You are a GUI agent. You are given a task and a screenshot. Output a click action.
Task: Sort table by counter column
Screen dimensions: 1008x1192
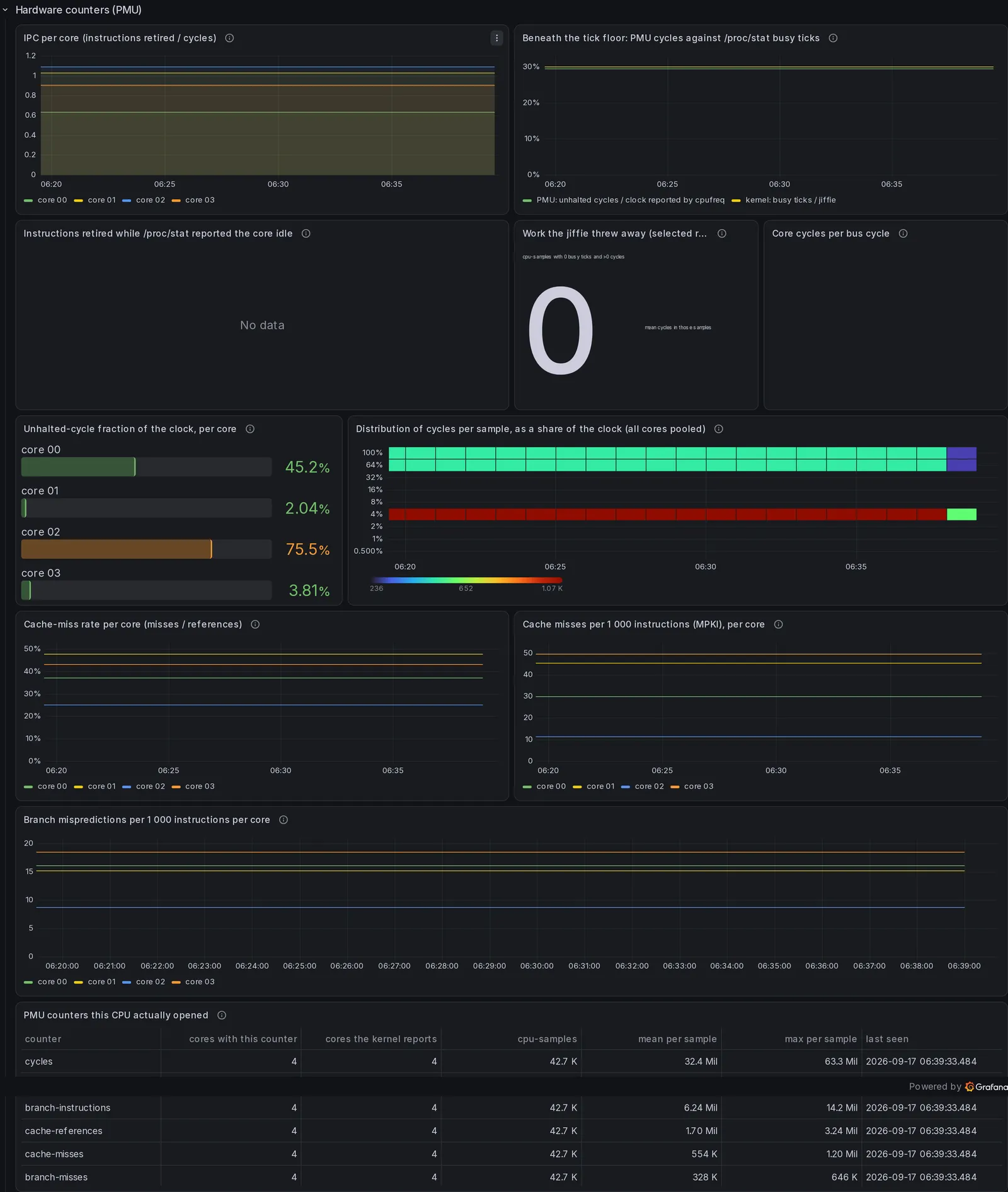[43, 1039]
